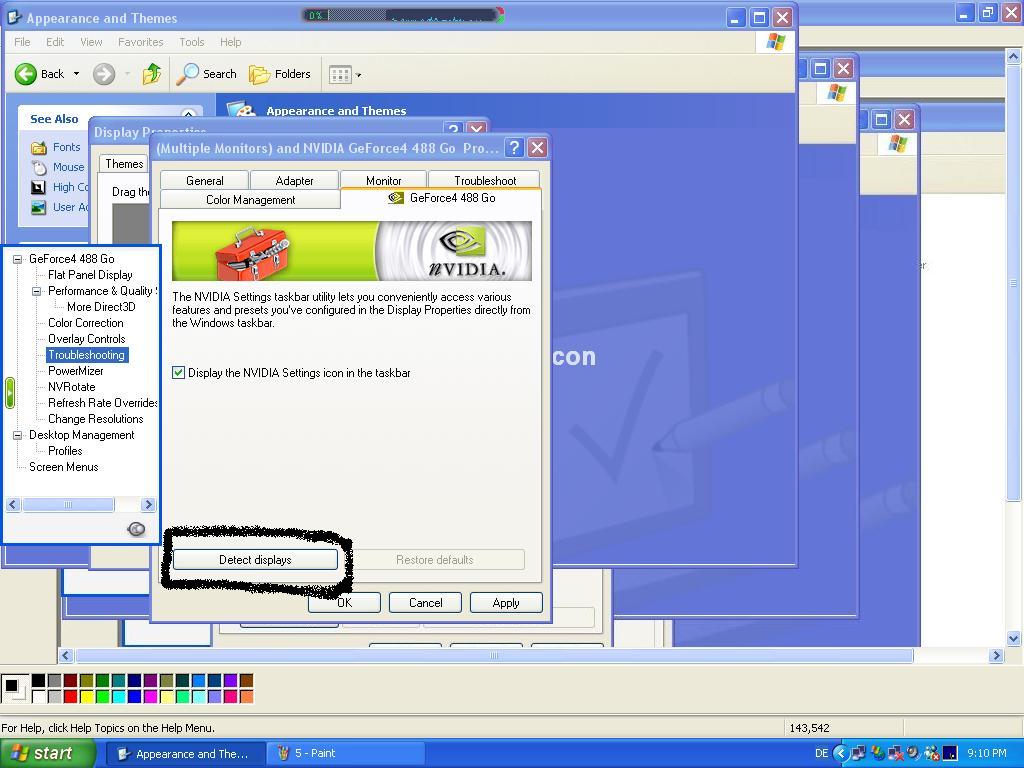Click the dark blue square tray icon
Viewport: 1024px width, 768px height.
tap(950, 753)
